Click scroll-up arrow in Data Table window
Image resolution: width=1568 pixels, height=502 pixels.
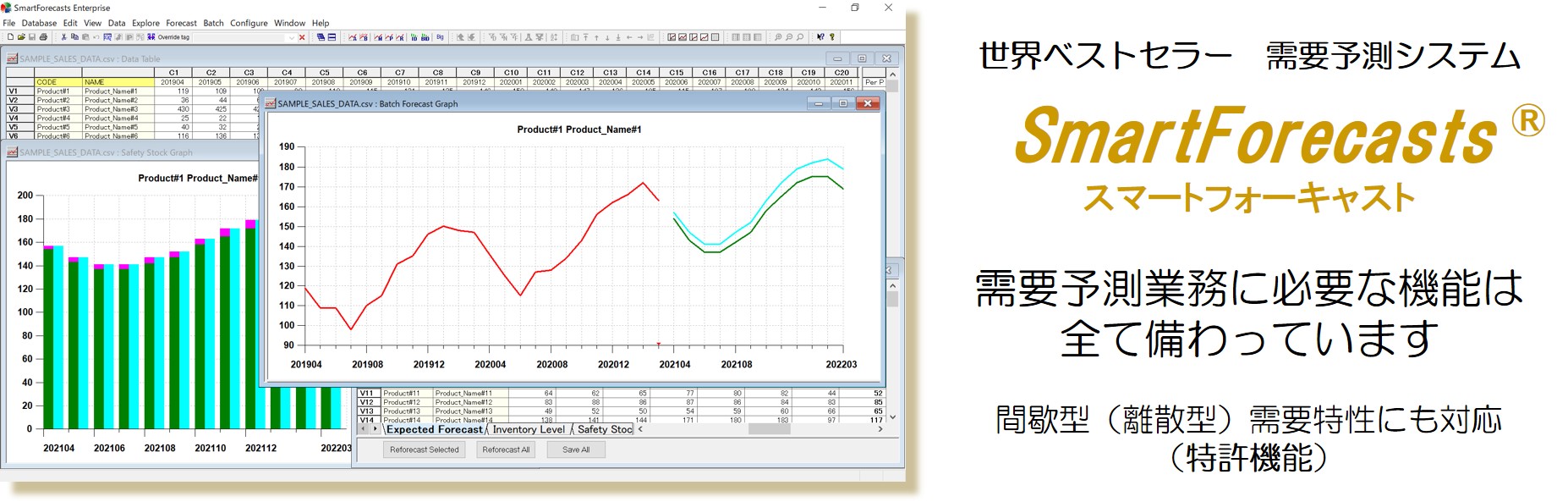[x=892, y=74]
